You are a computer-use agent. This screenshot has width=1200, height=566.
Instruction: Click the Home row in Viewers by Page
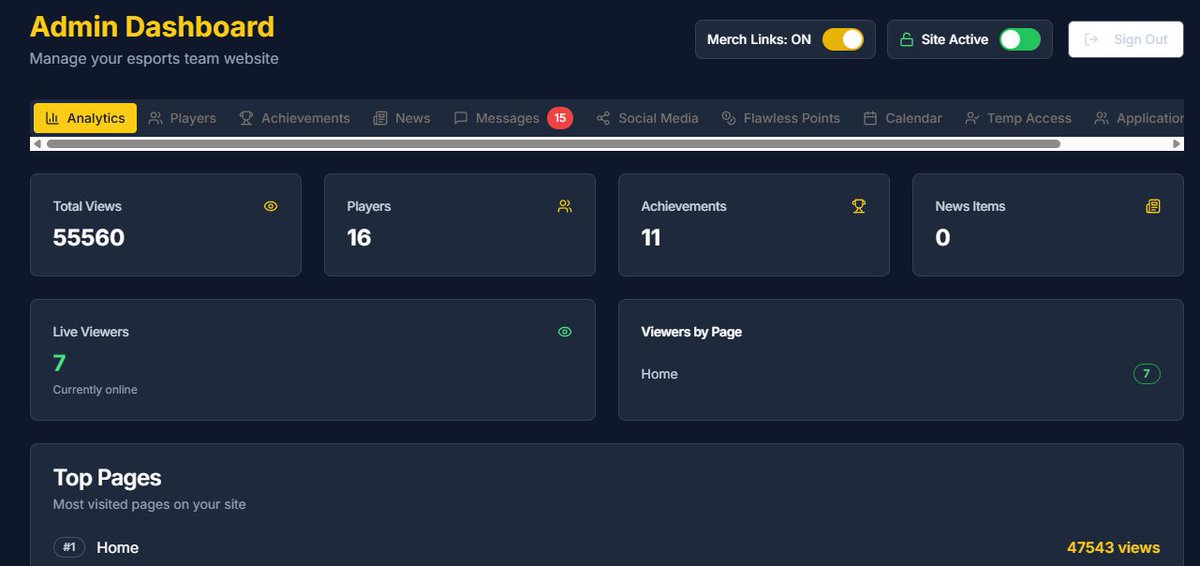(900, 374)
